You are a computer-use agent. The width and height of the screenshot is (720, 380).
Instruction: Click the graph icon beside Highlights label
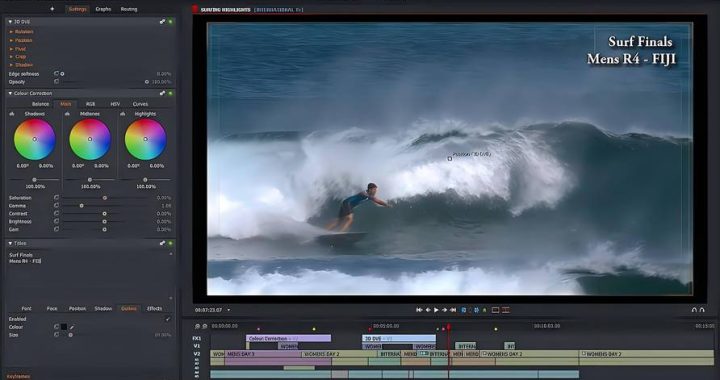[x=123, y=114]
